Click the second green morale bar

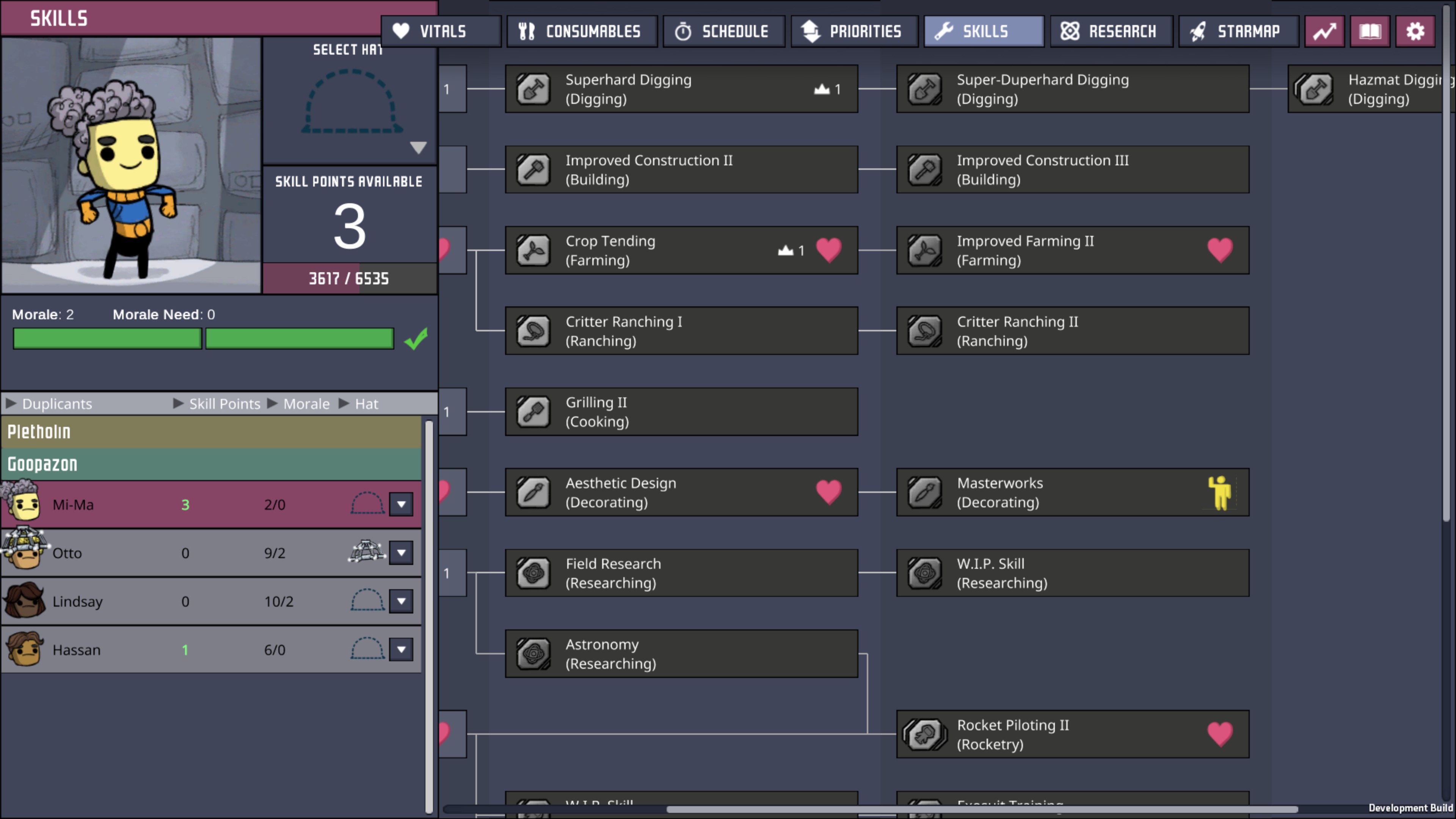pyautogui.click(x=300, y=339)
